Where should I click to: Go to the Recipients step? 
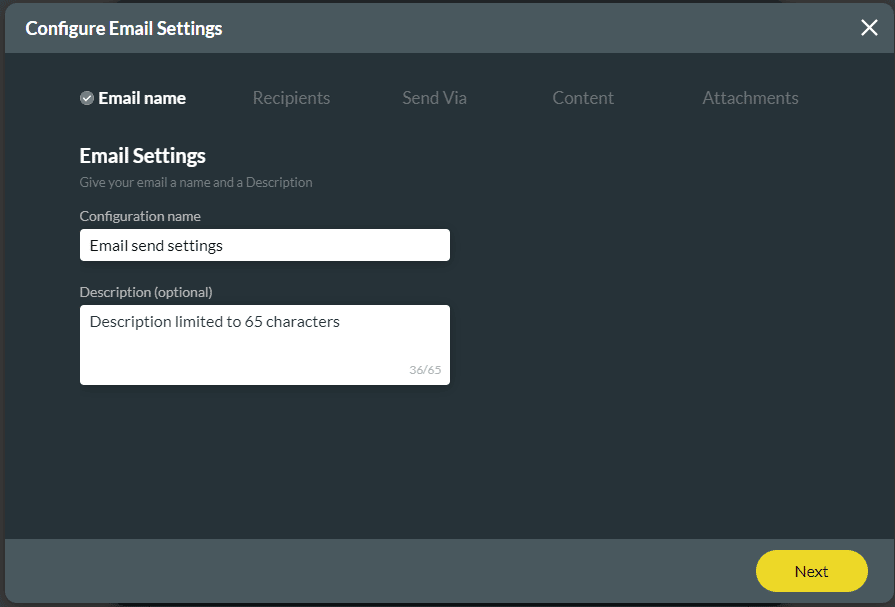[x=291, y=98]
